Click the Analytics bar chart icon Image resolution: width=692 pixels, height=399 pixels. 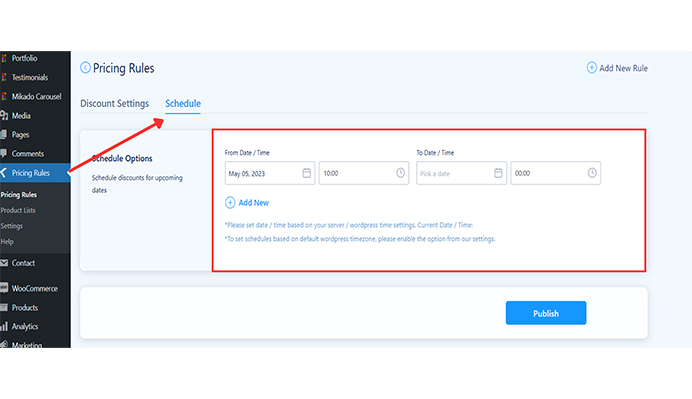[x=4, y=327]
